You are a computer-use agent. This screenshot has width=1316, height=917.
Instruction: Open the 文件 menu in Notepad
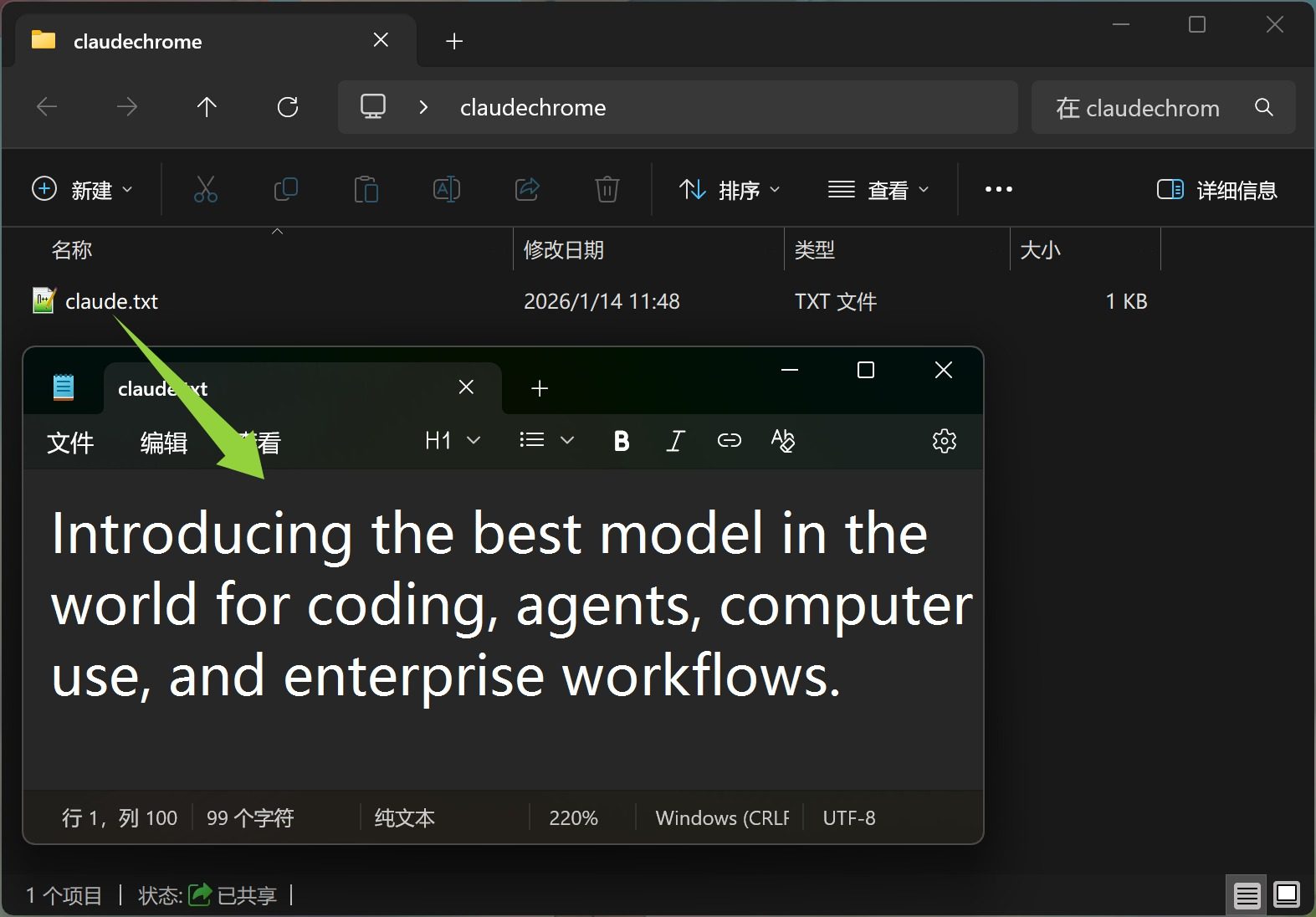click(70, 443)
